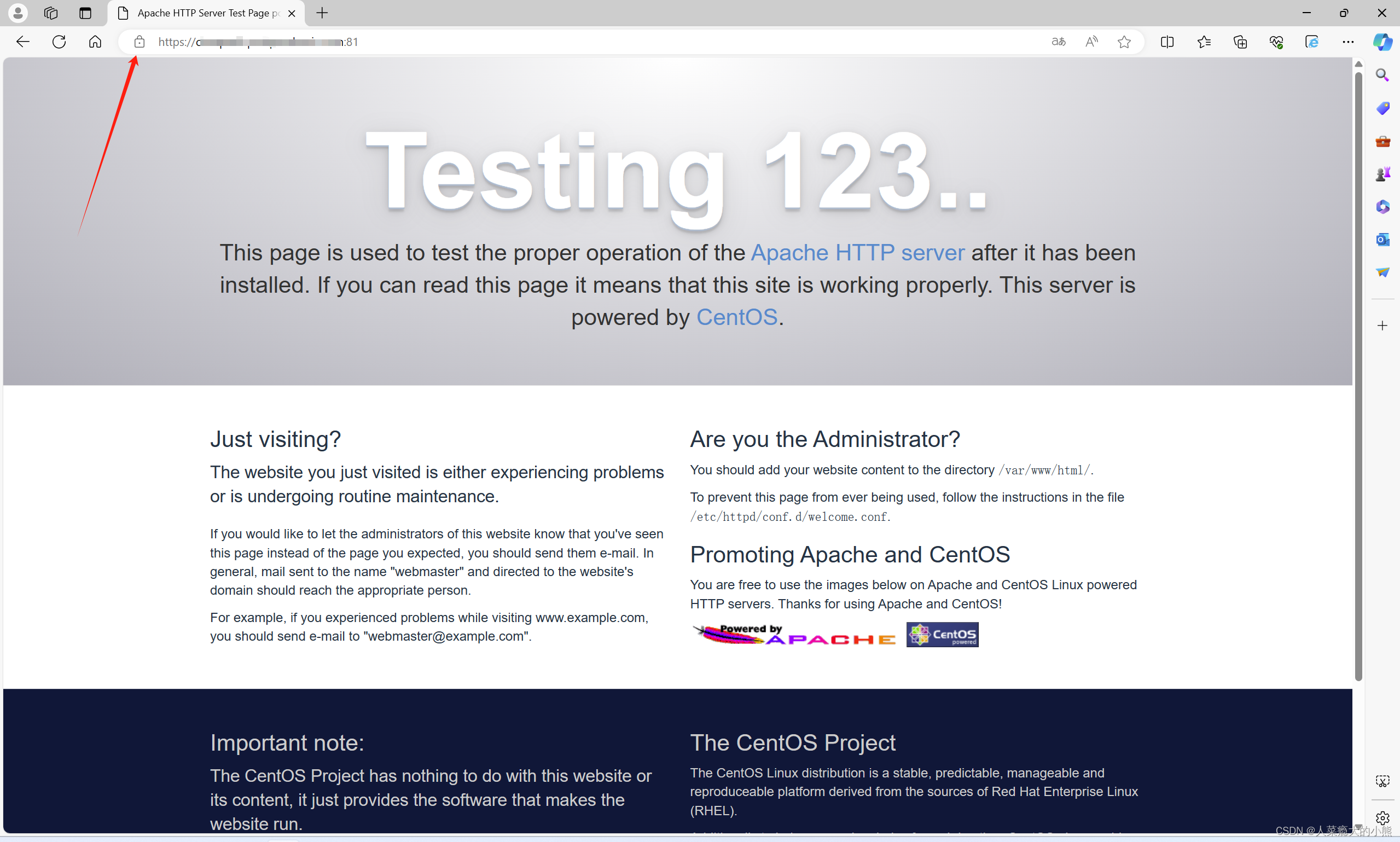Click the browser Refresh icon

tap(59, 42)
